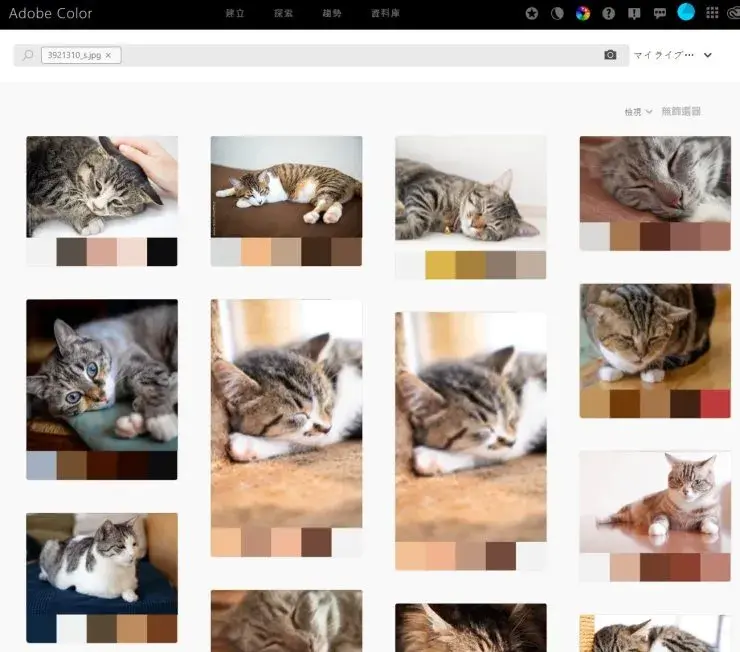Screen dimensions: 740x652
Task: Open orange-white cat on brown sofa photo
Action: pyautogui.click(x=286, y=187)
